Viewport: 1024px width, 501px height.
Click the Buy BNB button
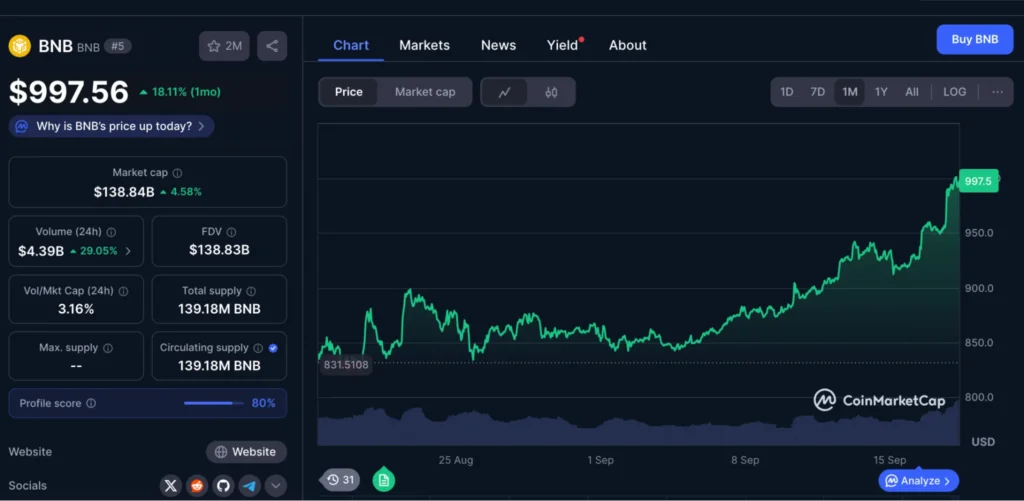click(974, 39)
